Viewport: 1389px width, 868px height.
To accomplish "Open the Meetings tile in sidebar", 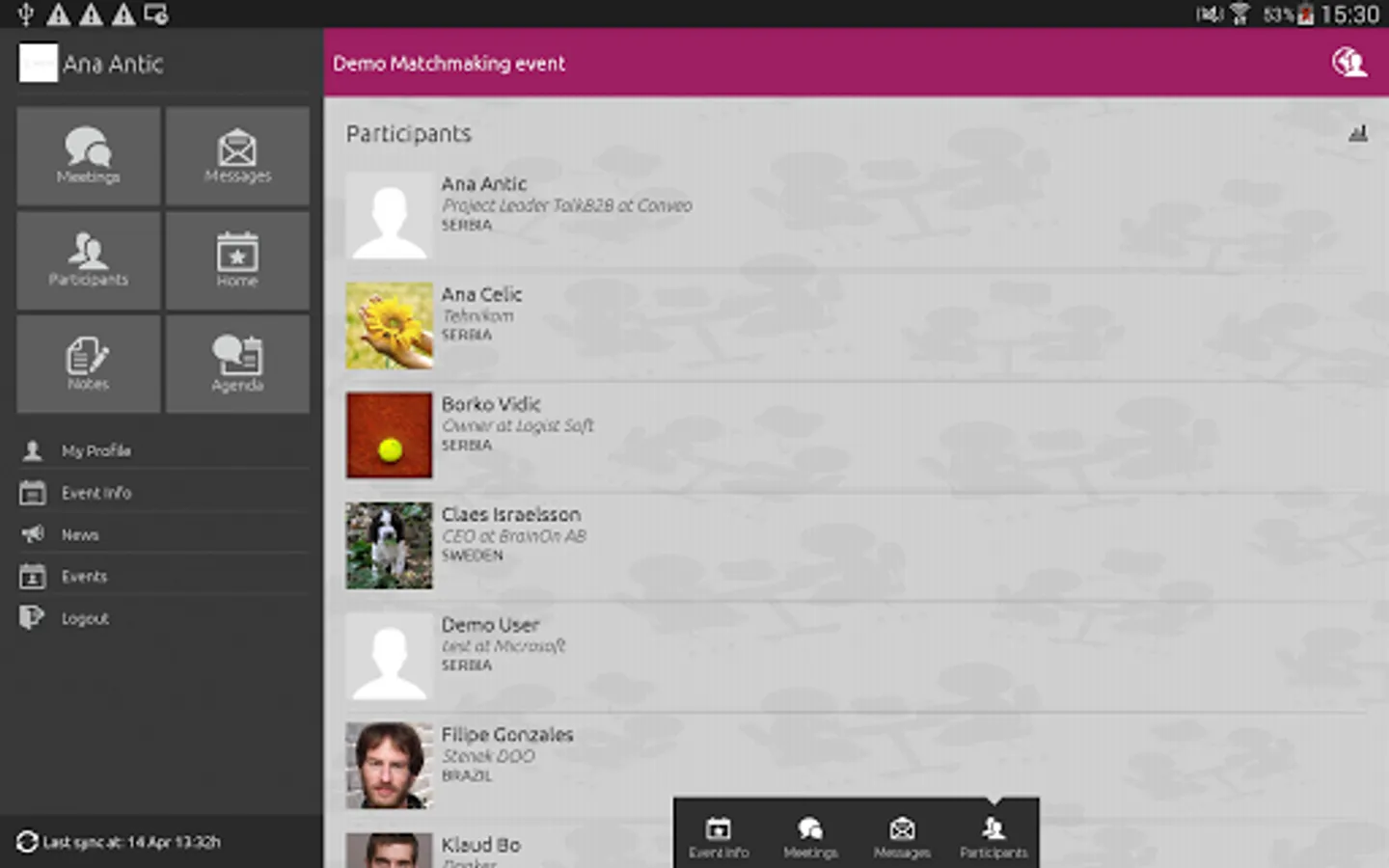I will point(89,155).
